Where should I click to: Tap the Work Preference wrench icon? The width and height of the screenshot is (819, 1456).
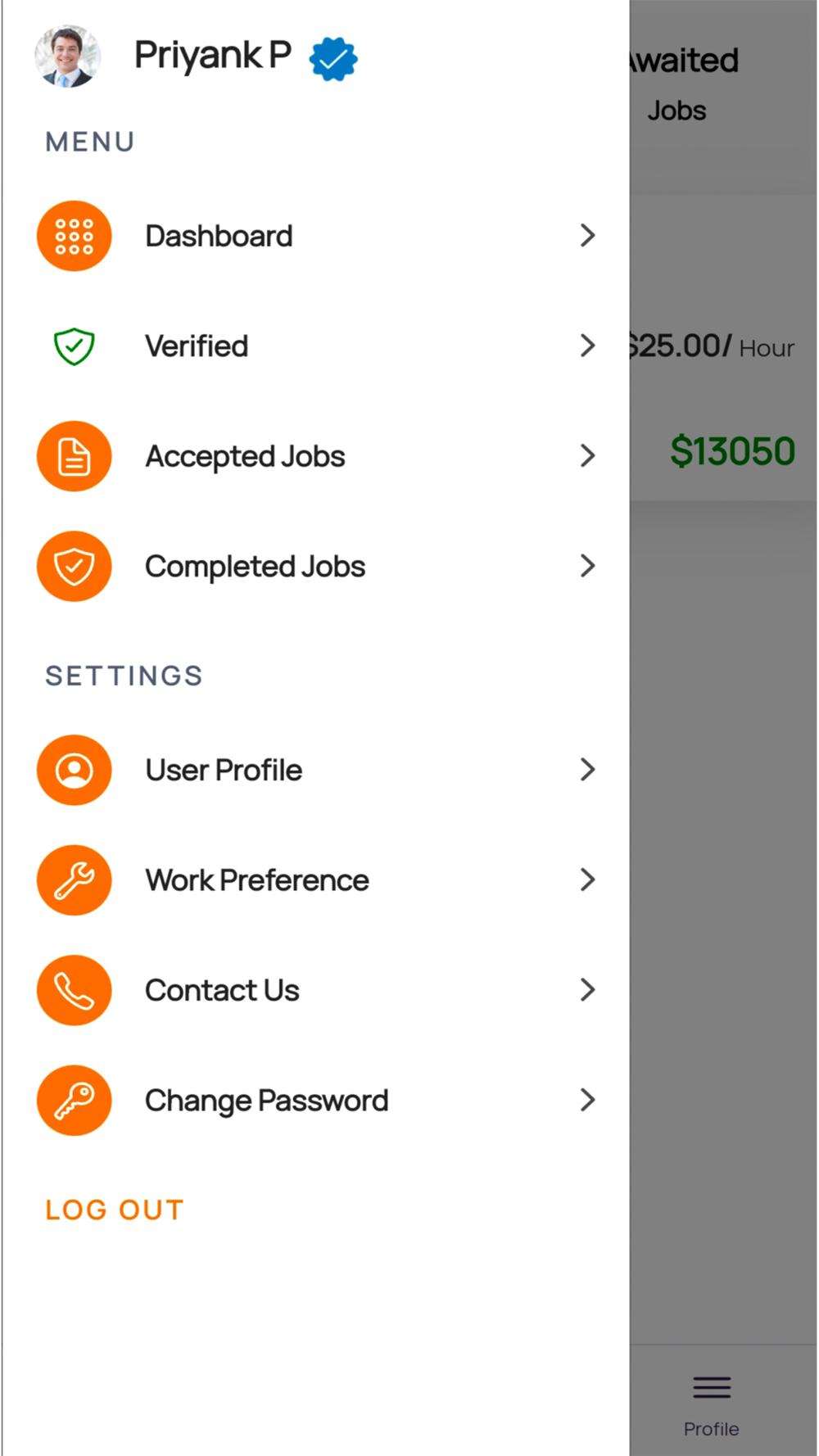point(74,880)
